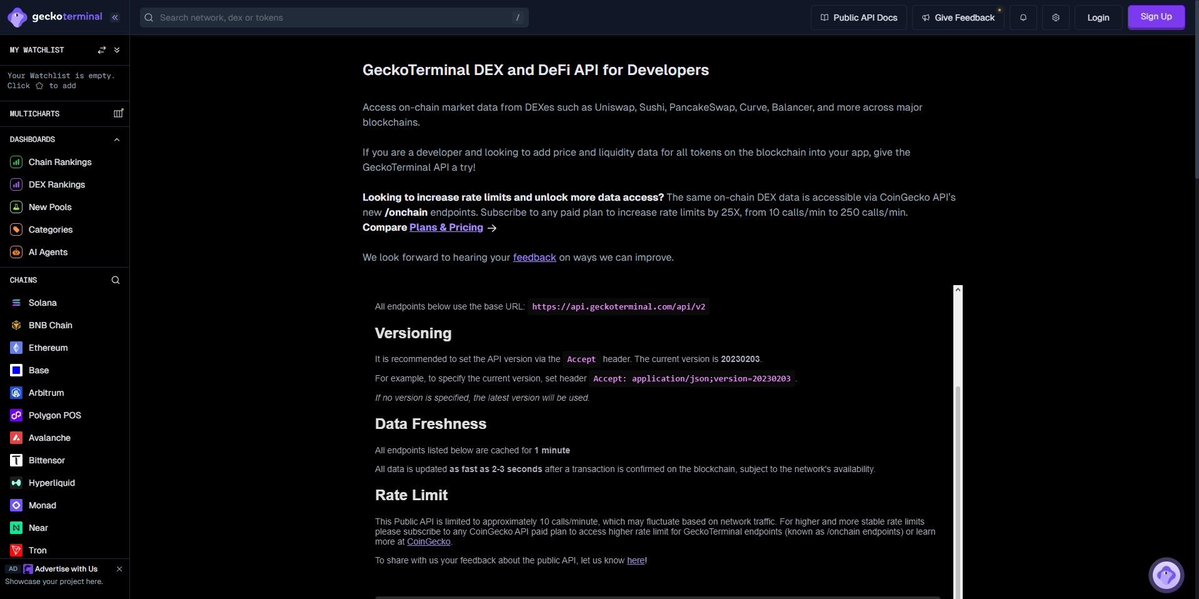Open the floating chat assistant button

coord(1166,575)
